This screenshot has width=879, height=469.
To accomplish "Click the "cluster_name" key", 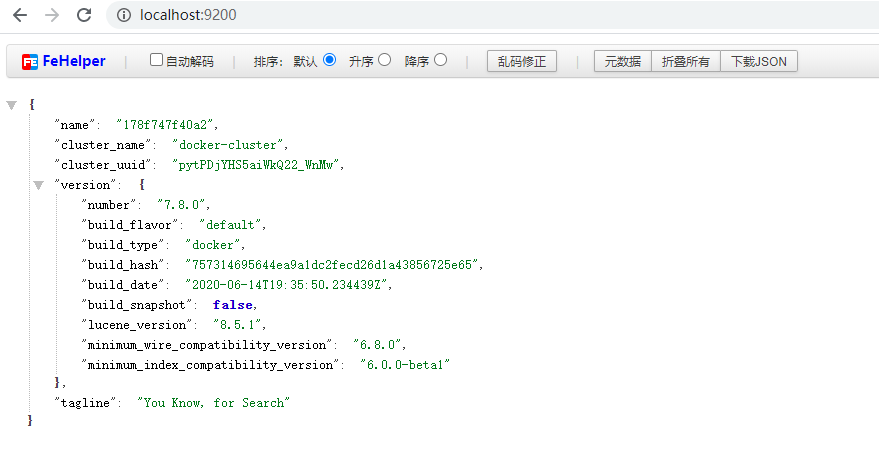I will point(103,145).
